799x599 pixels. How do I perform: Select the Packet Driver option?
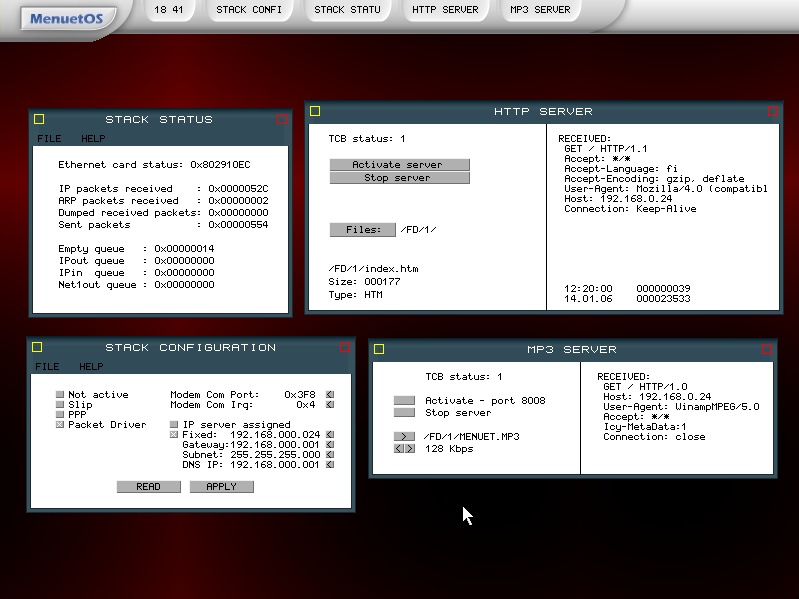pyautogui.click(x=60, y=425)
